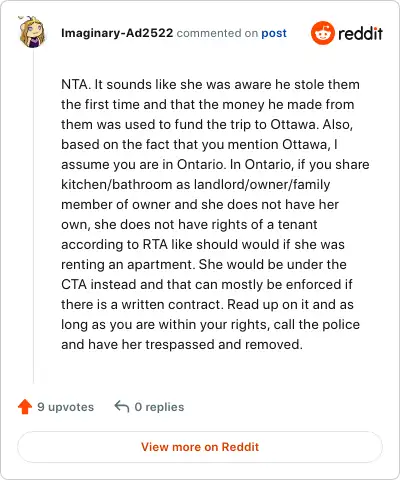Click the orange upvote arrow icon
This screenshot has width=400, height=480.
tap(25, 407)
